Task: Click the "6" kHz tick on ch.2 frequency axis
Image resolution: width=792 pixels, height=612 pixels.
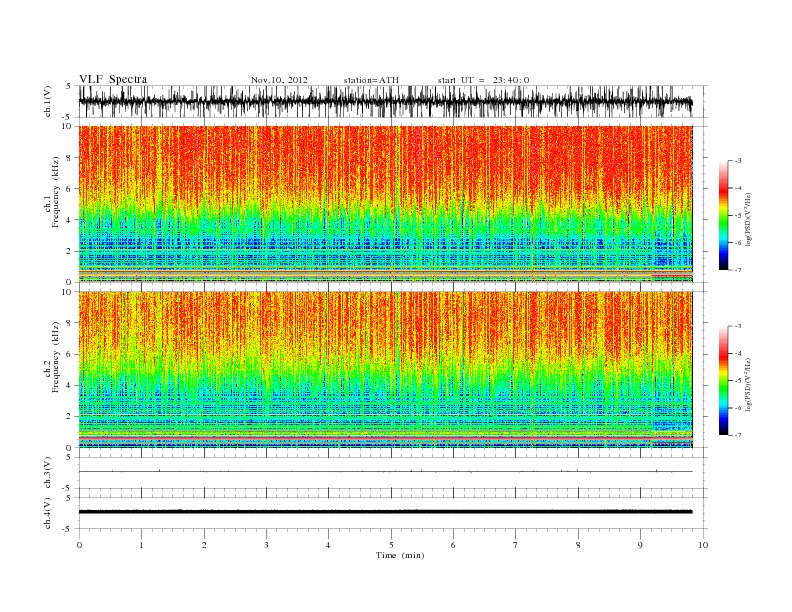Action: point(70,354)
